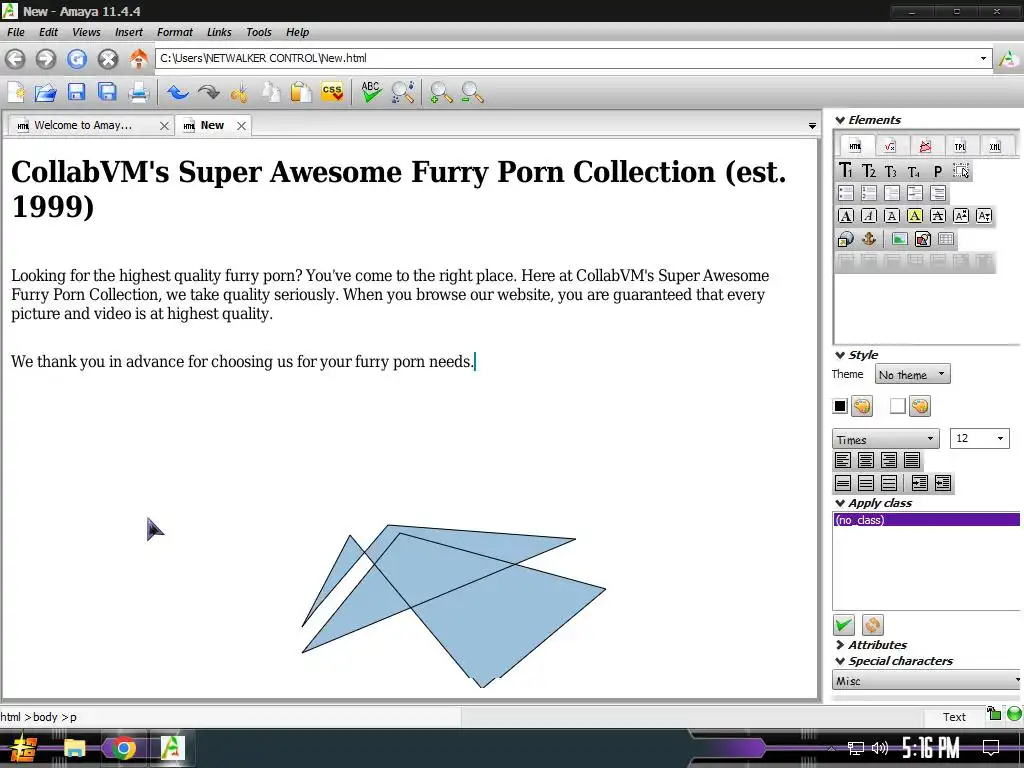This screenshot has height=768, width=1024.
Task: Select the (no_class) list entry
Action: coord(927,520)
